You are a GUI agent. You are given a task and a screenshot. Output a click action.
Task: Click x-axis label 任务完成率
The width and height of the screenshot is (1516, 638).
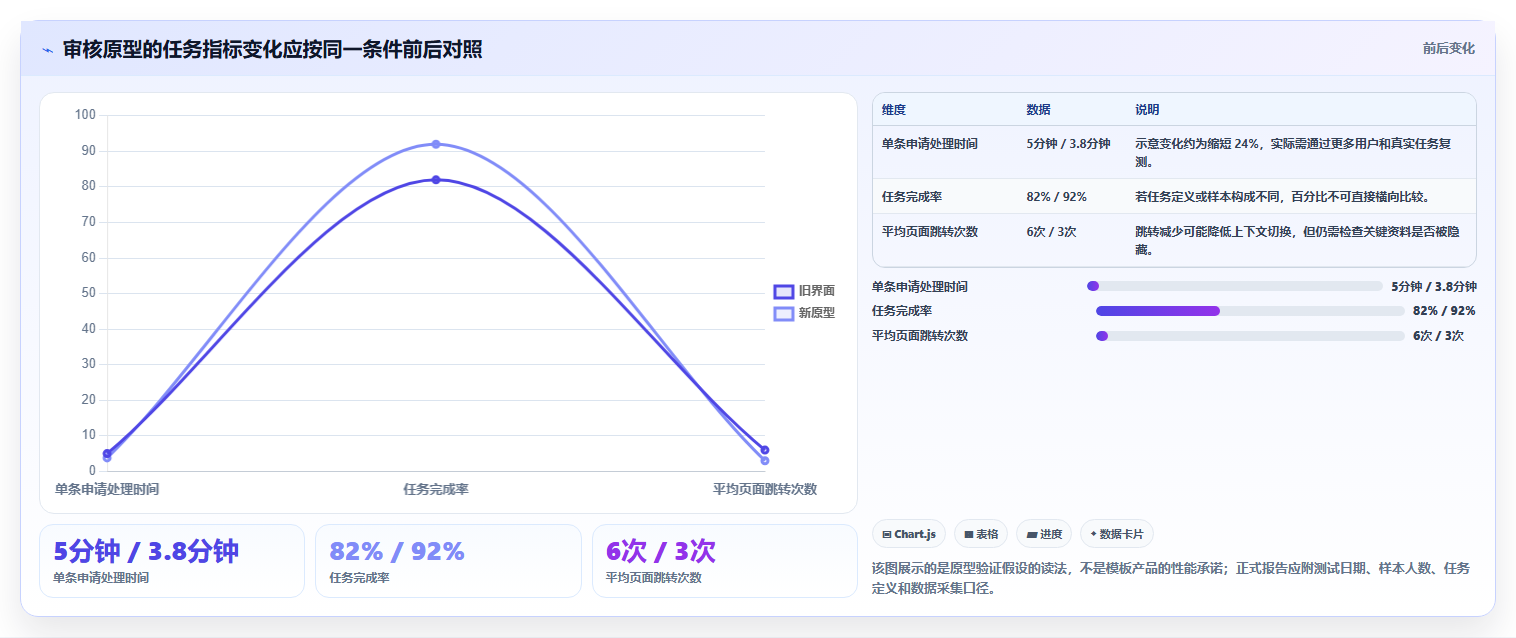436,489
